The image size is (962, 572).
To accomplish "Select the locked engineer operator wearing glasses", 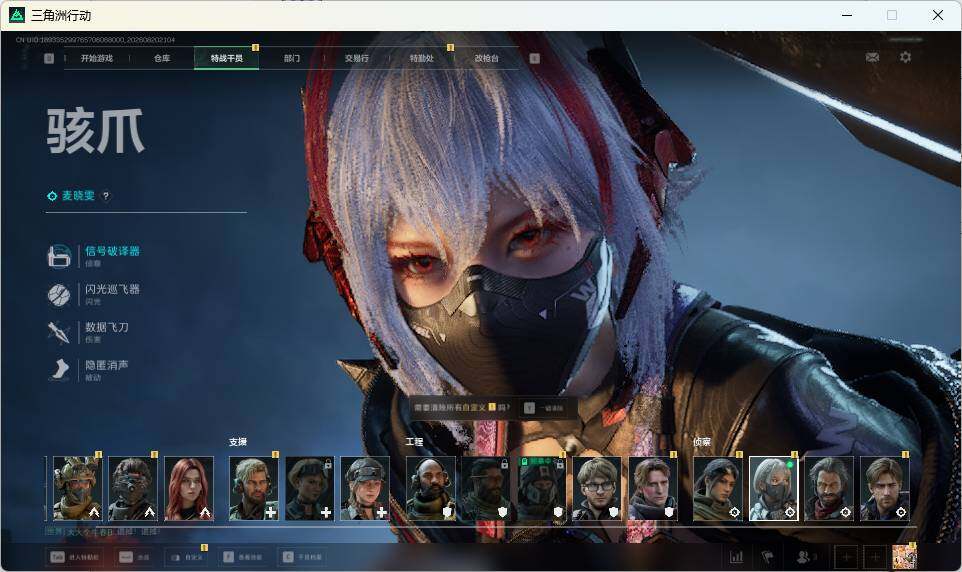I will pos(486,488).
